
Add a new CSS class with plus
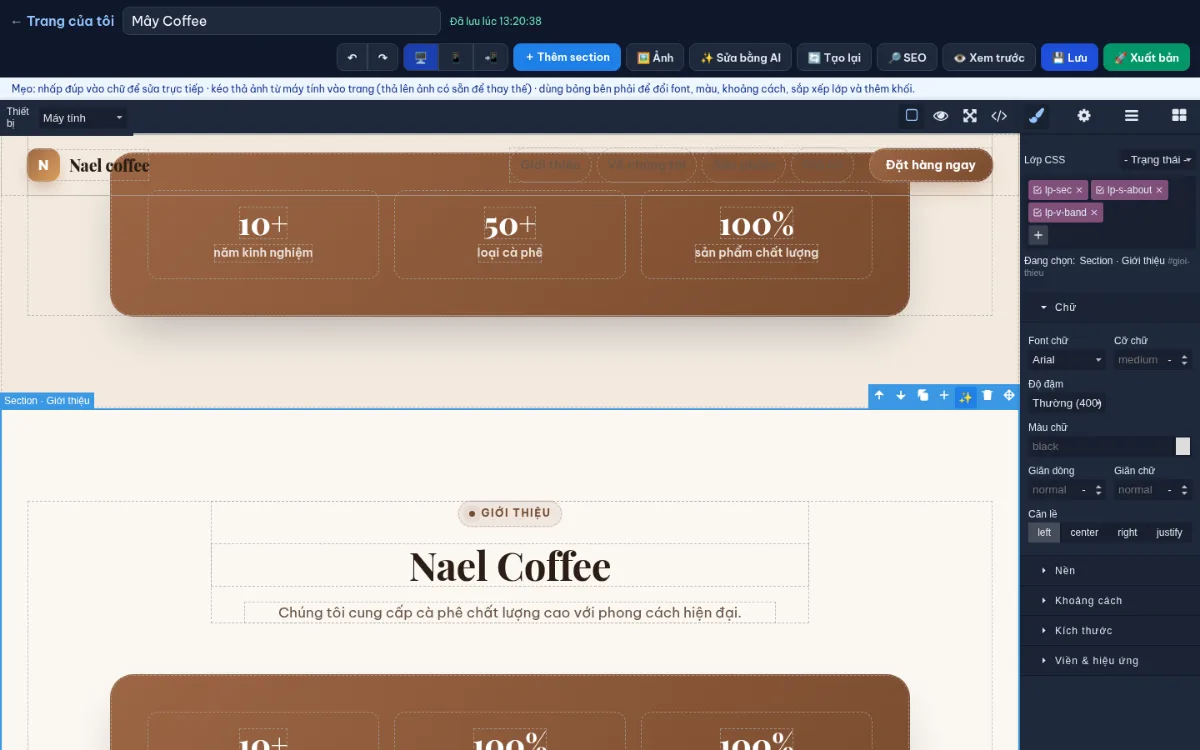pos(1038,235)
